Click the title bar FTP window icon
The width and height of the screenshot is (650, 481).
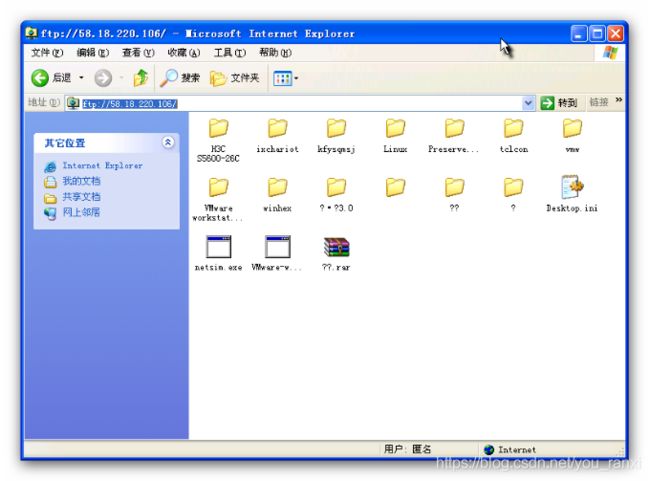pyautogui.click(x=32, y=33)
